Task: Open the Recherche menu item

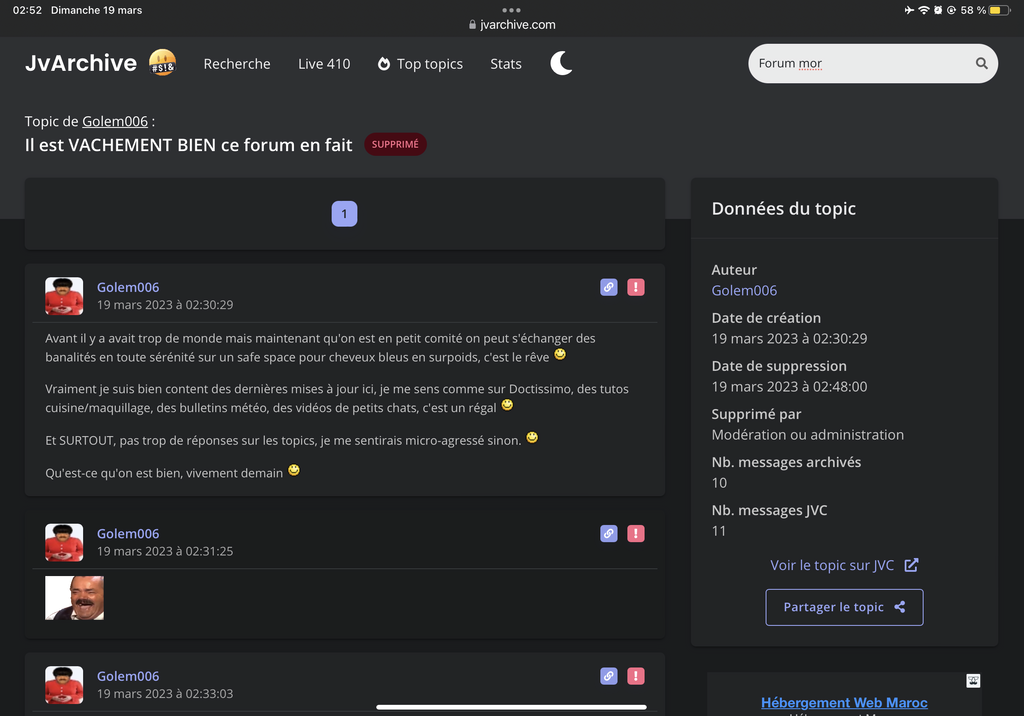Action: (x=237, y=64)
